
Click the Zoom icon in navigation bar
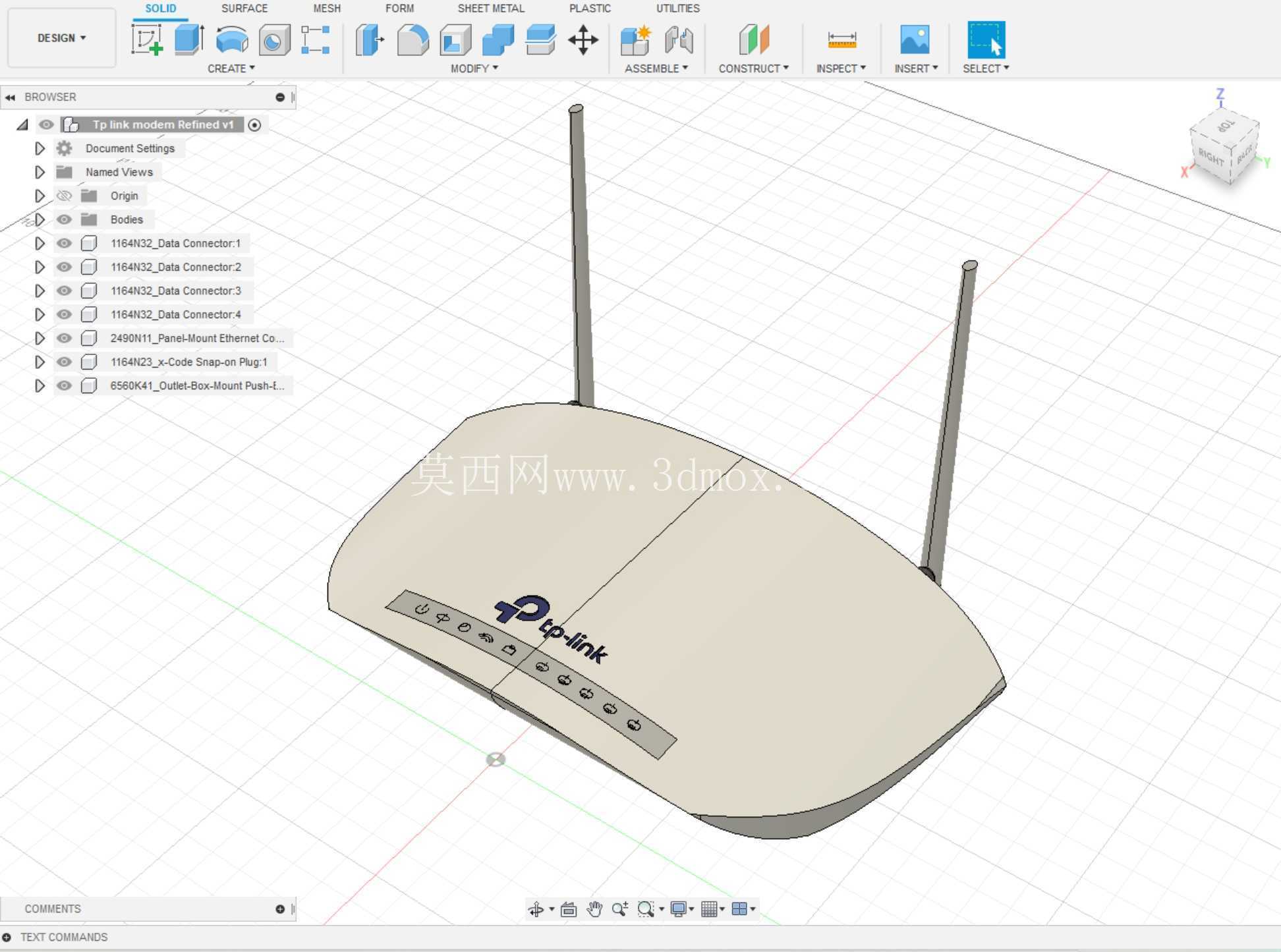coord(619,909)
